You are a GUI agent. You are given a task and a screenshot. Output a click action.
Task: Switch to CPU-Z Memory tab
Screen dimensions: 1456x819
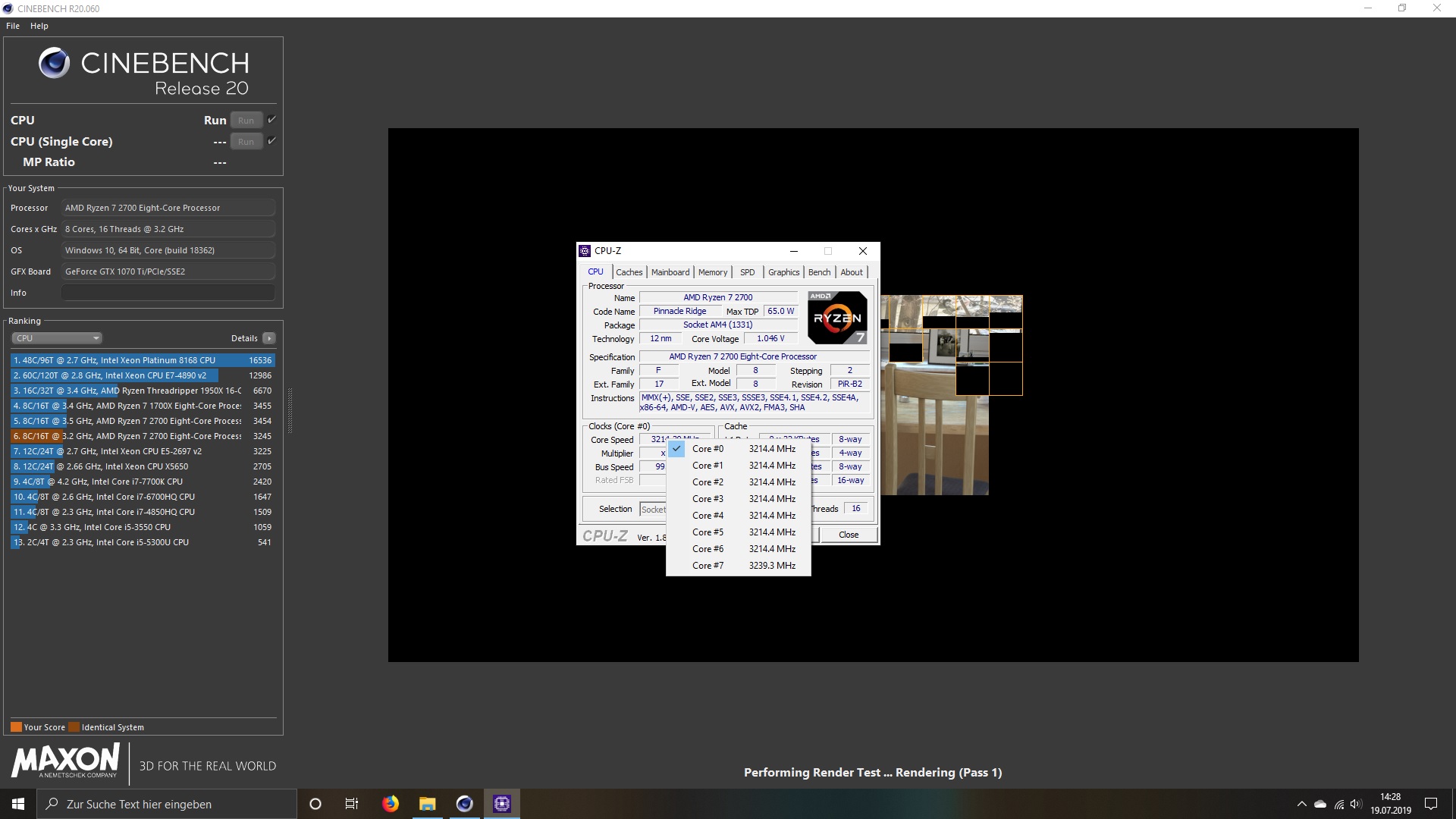point(712,272)
